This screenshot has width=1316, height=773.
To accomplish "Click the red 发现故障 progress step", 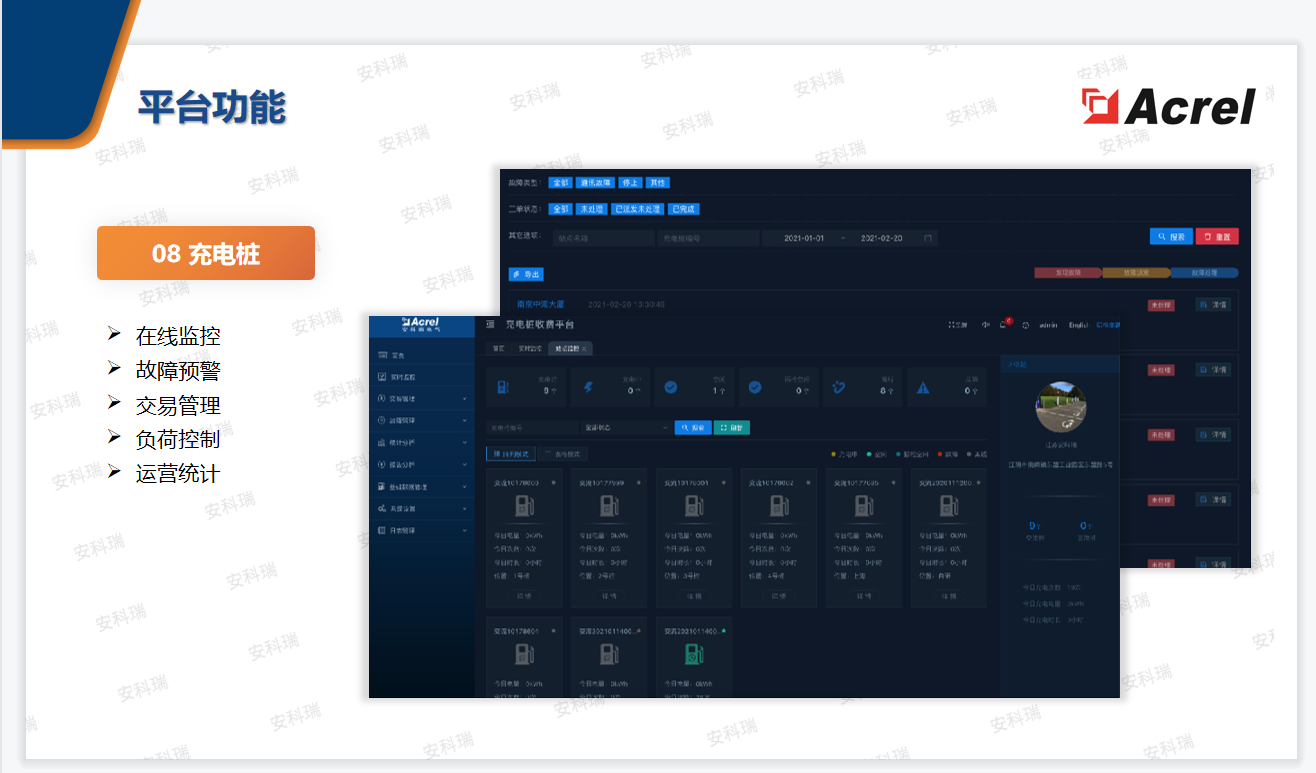I will pos(1068,272).
